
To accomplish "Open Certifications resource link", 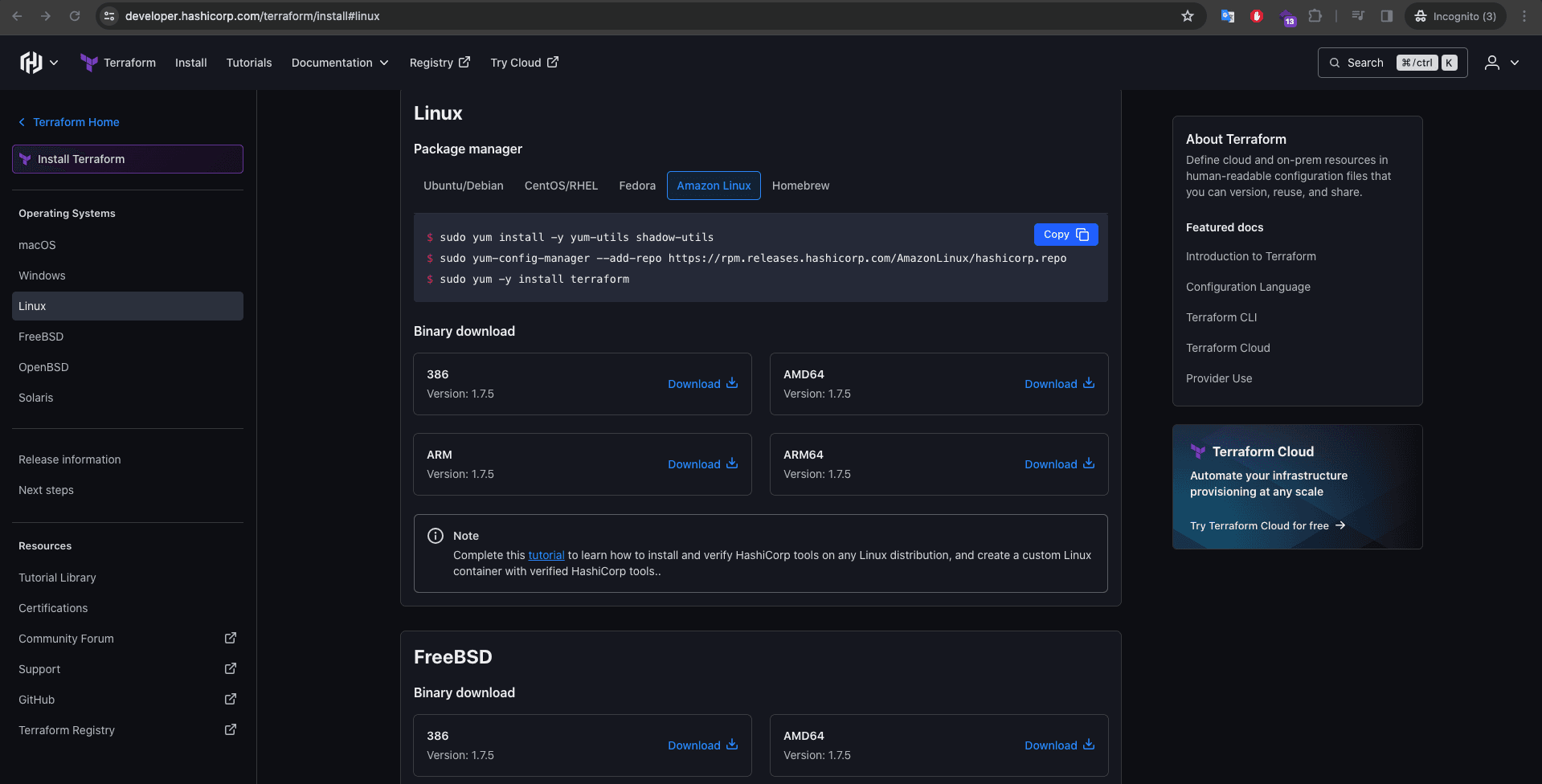I will [x=53, y=608].
